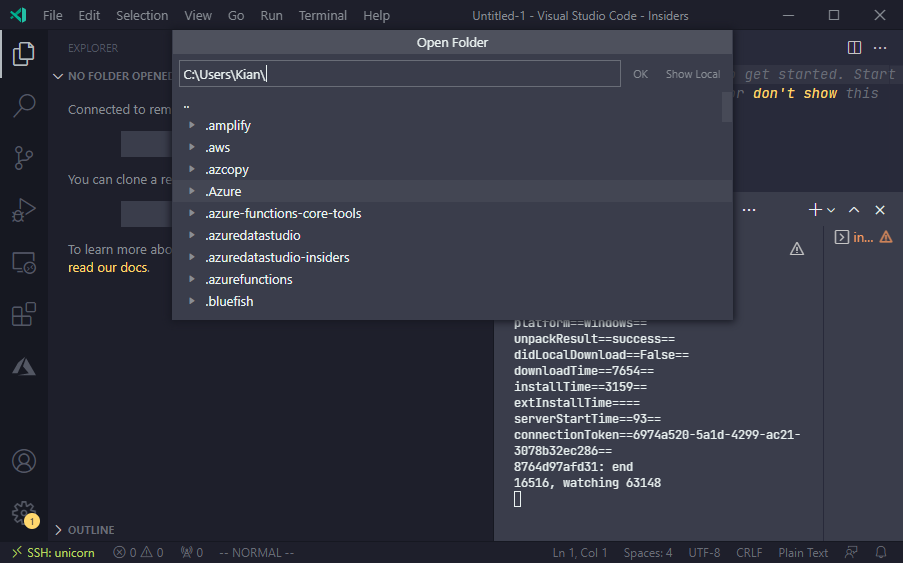Click Show Local button

693,74
